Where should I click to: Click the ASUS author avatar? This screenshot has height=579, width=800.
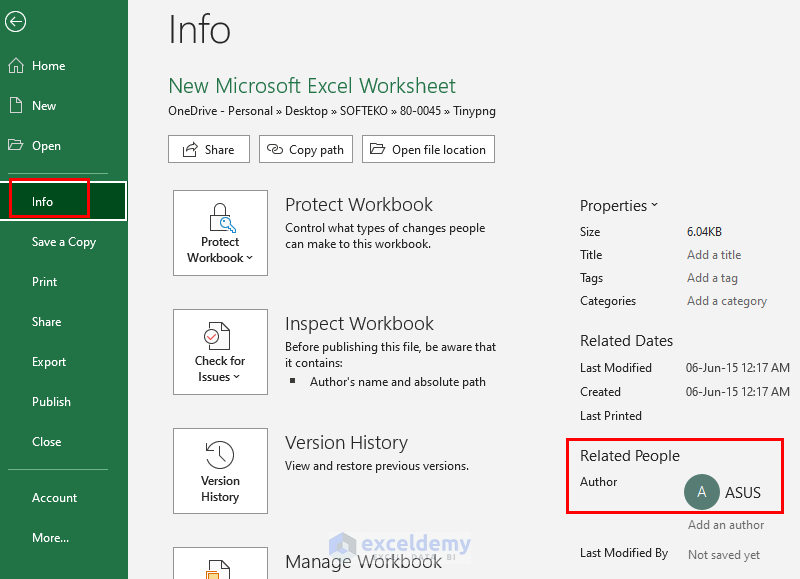(x=702, y=492)
